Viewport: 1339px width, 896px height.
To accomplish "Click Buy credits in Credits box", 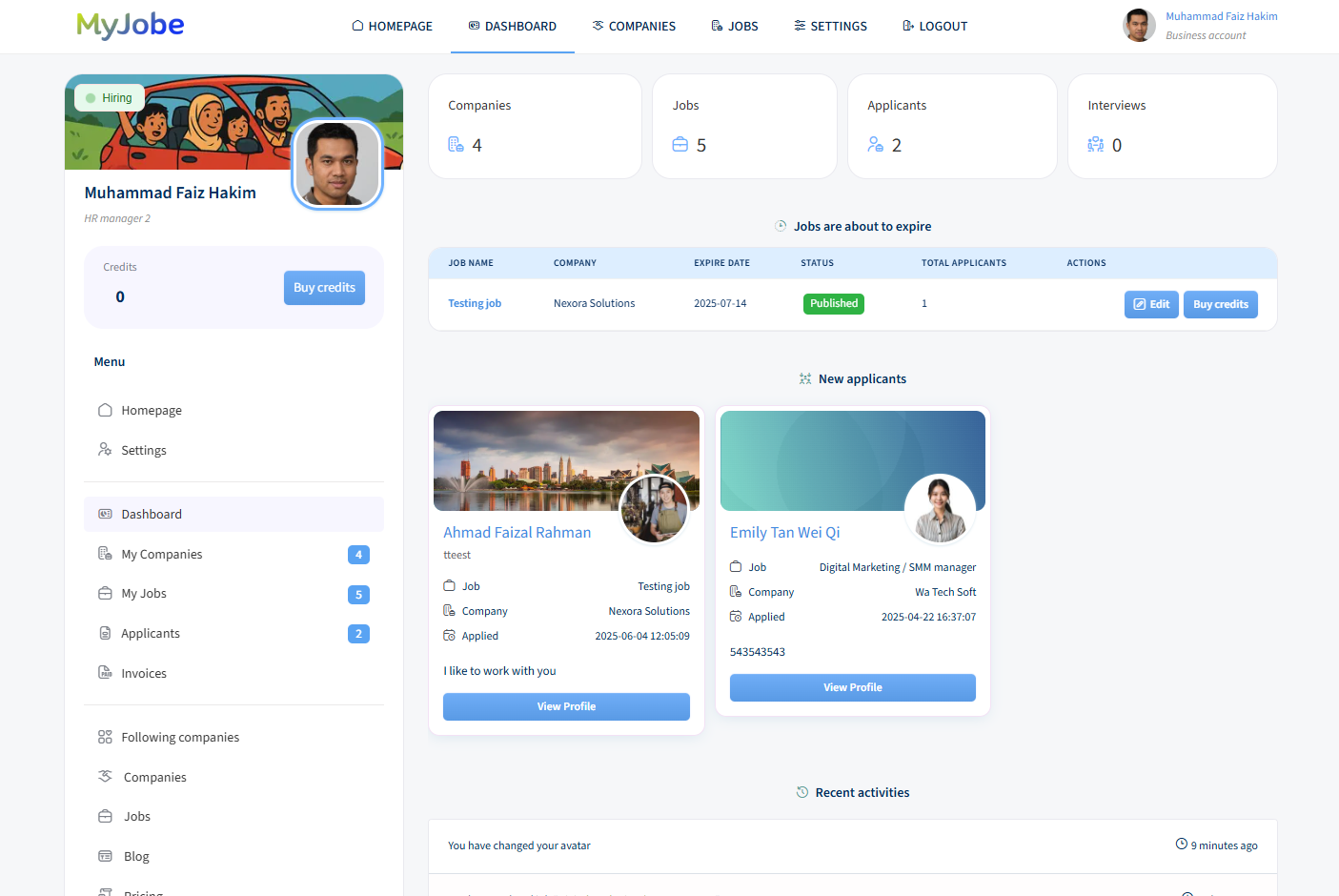I will [324, 288].
